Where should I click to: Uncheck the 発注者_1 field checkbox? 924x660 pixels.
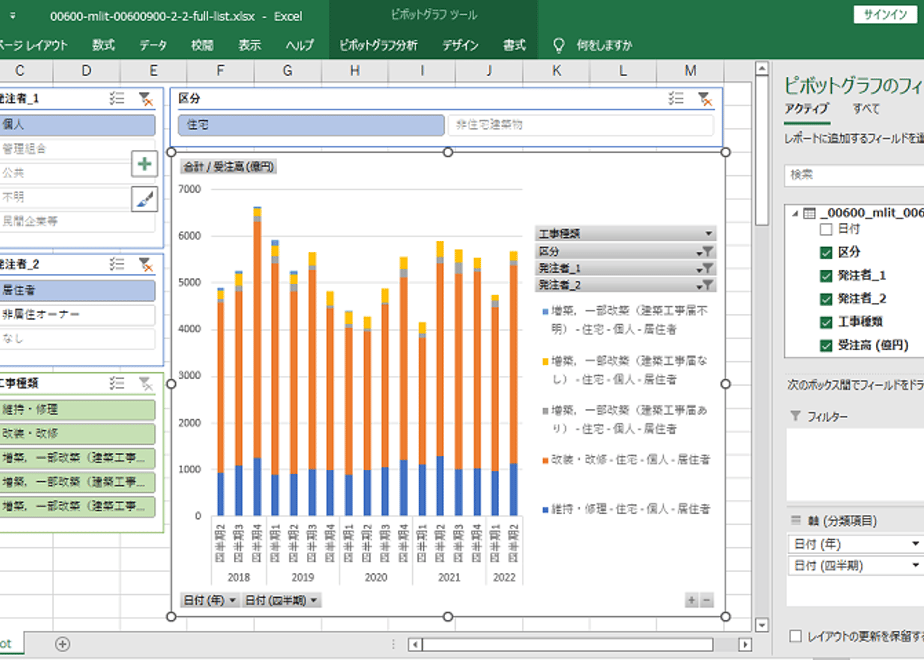click(x=826, y=276)
